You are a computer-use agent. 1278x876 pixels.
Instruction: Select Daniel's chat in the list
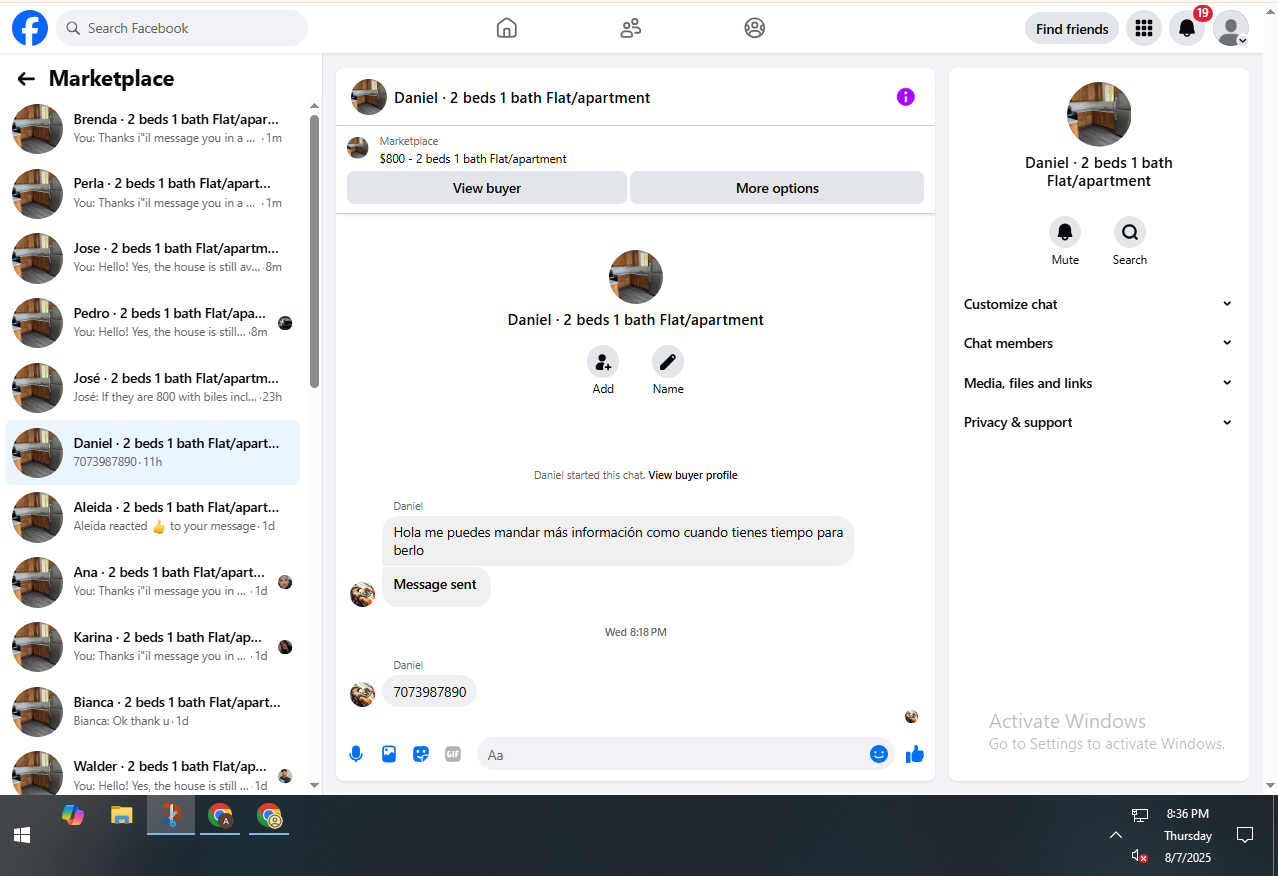[153, 453]
